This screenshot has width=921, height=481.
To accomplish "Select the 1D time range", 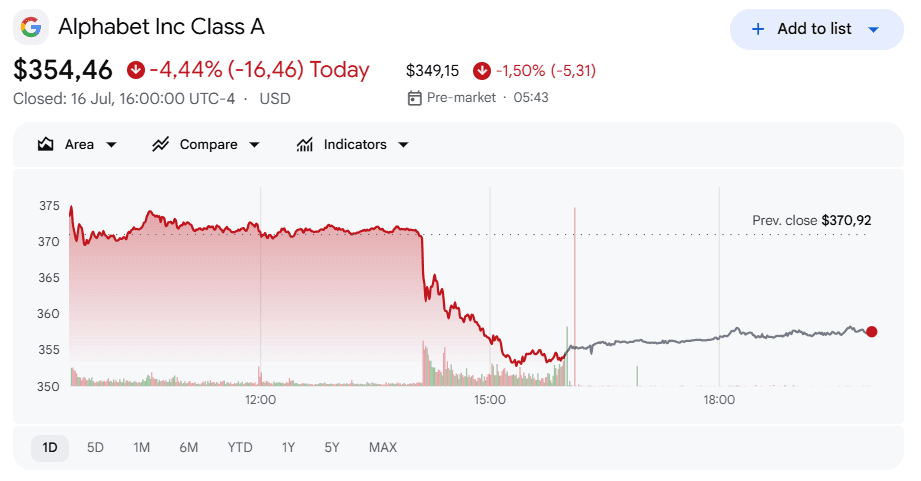I will (x=50, y=448).
